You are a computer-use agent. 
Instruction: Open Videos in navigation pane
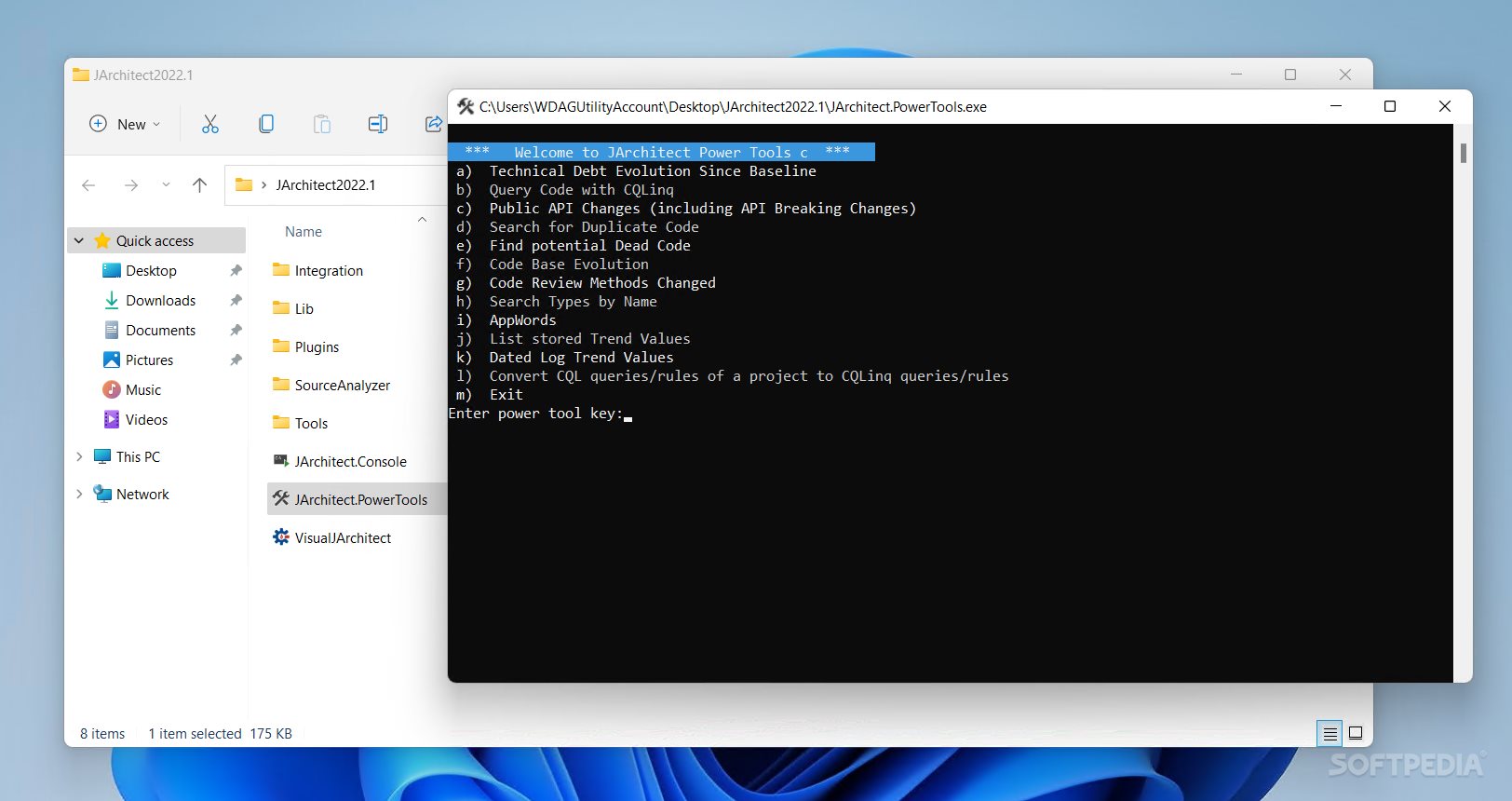click(146, 419)
